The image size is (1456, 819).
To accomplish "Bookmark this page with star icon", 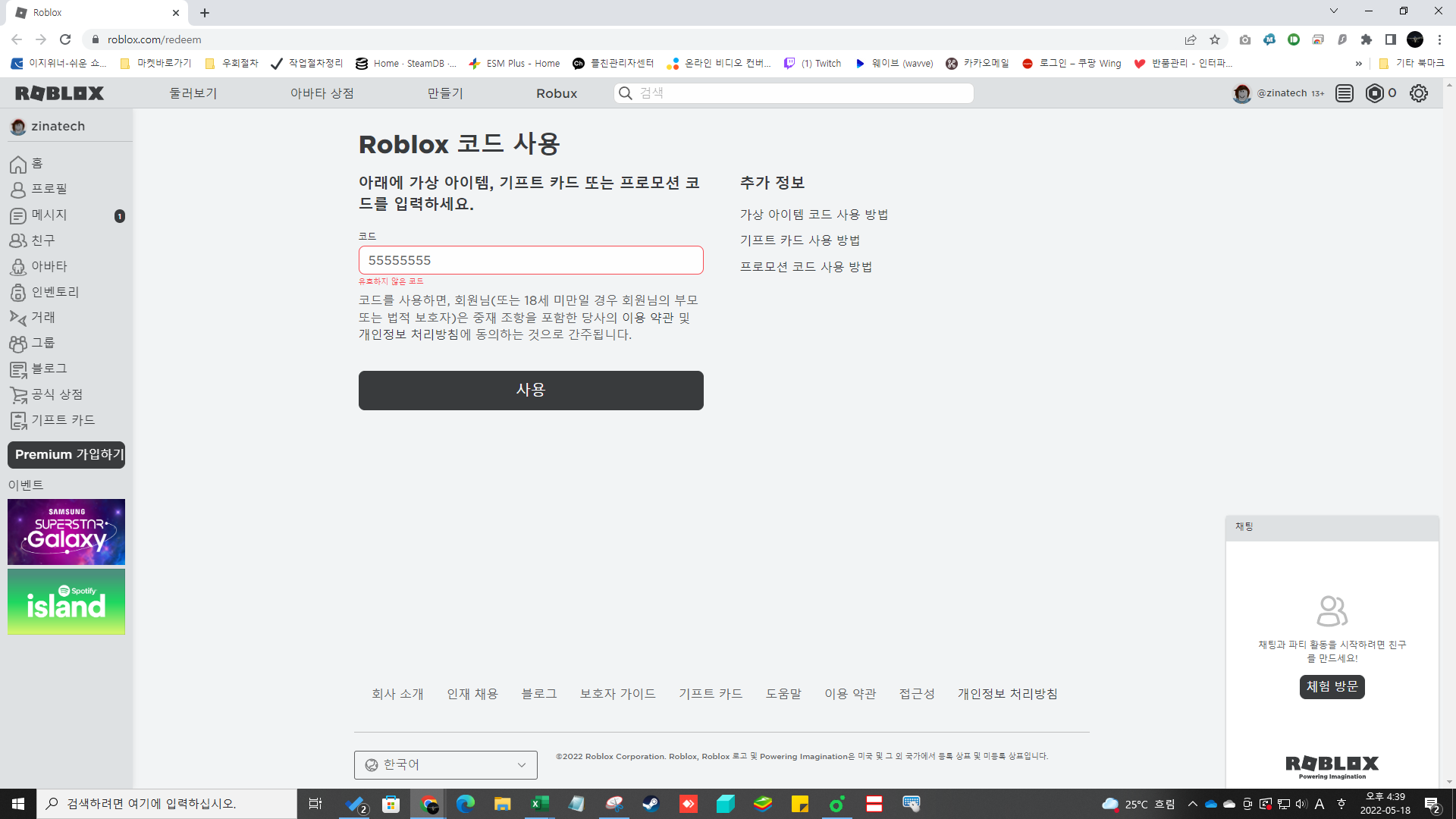I will coord(1215,39).
